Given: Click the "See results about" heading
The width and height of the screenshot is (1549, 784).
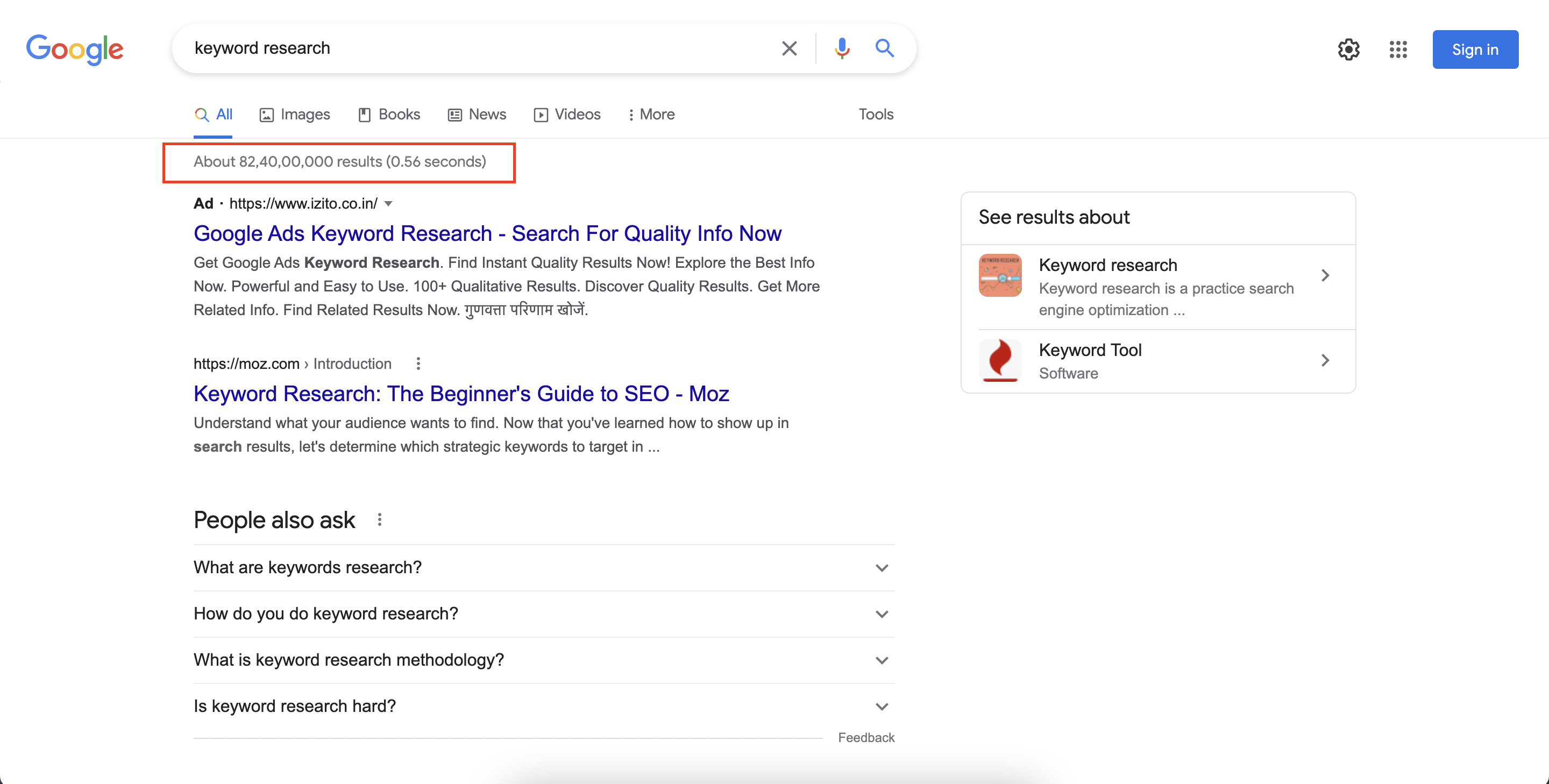Looking at the screenshot, I should (1054, 217).
